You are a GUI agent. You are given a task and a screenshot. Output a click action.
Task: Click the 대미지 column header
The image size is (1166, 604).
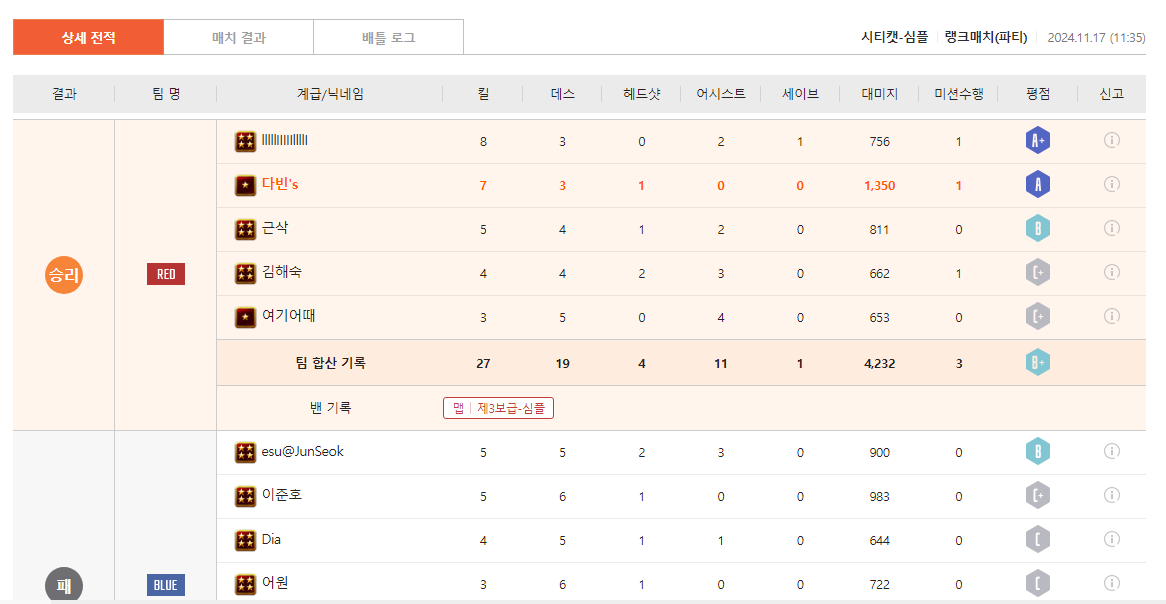click(879, 94)
